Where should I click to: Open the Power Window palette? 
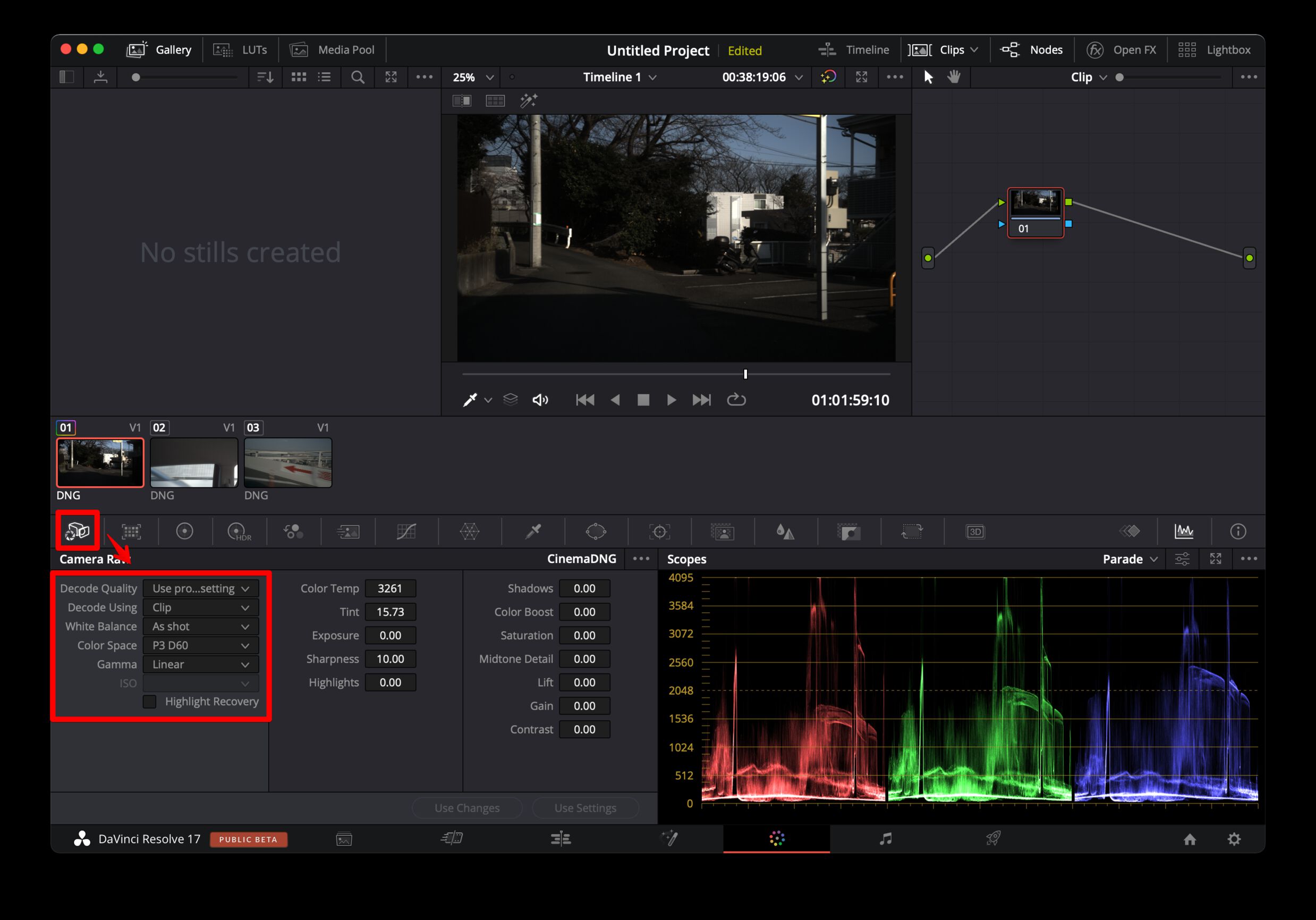click(x=596, y=531)
